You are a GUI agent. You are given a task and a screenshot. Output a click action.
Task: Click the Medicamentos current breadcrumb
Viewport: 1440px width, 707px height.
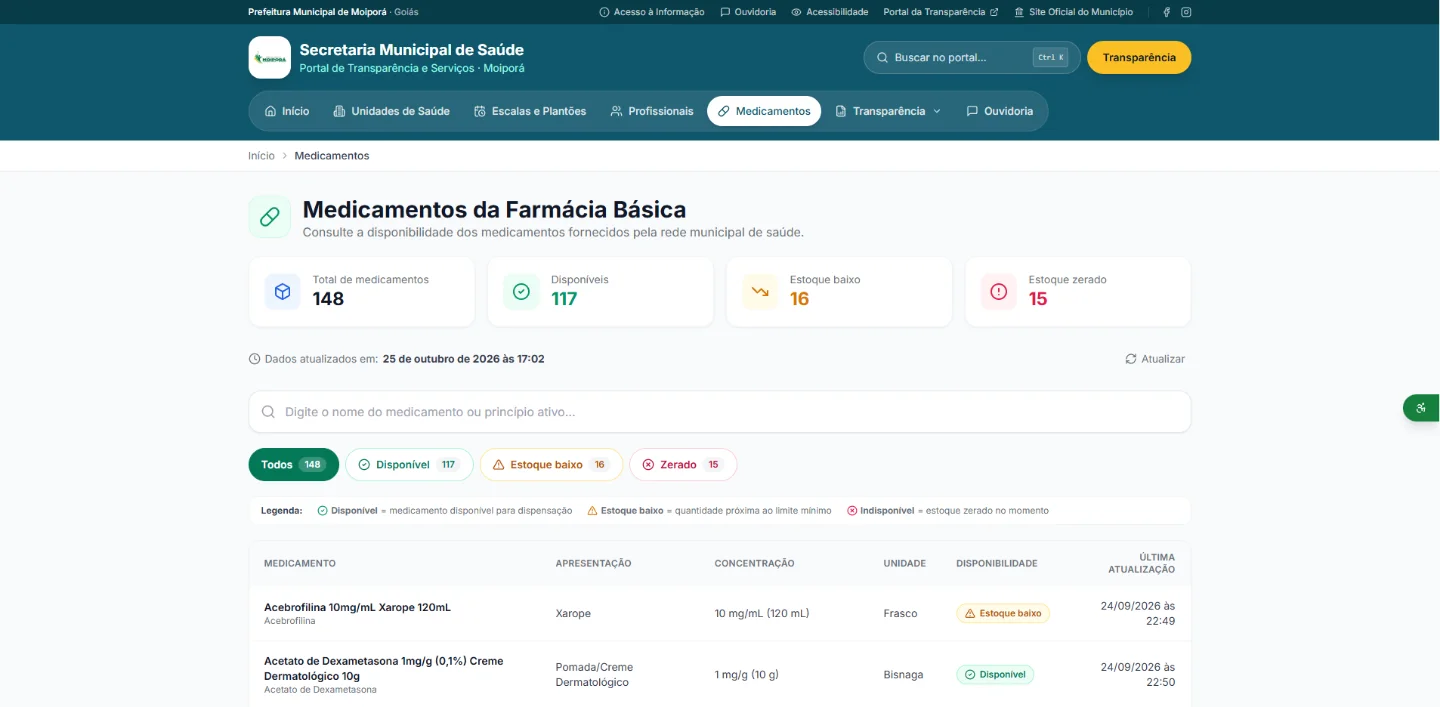(332, 156)
